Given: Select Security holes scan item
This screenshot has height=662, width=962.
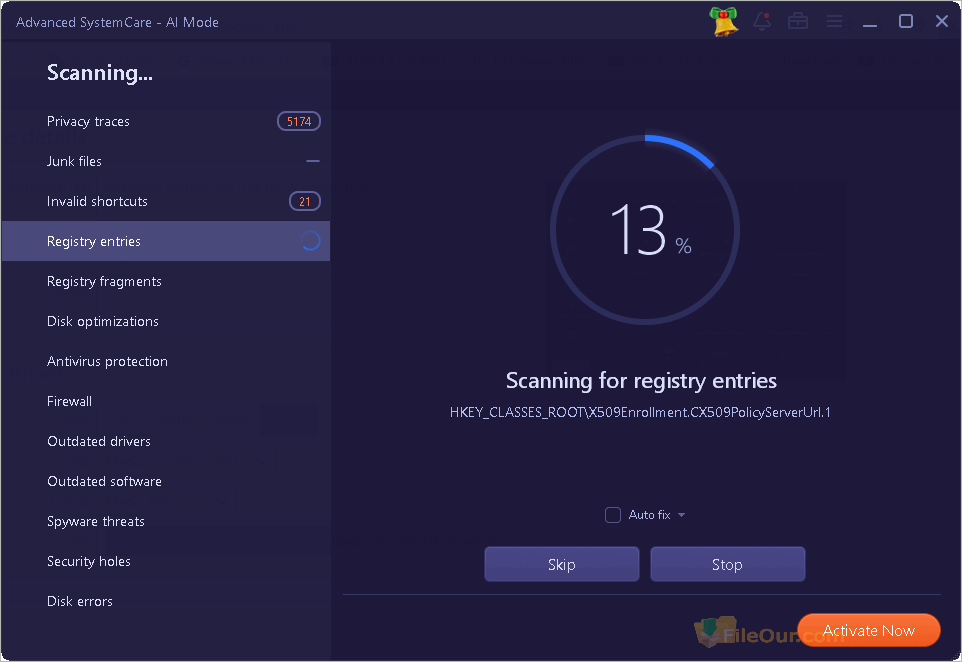Looking at the screenshot, I should coord(166,561).
